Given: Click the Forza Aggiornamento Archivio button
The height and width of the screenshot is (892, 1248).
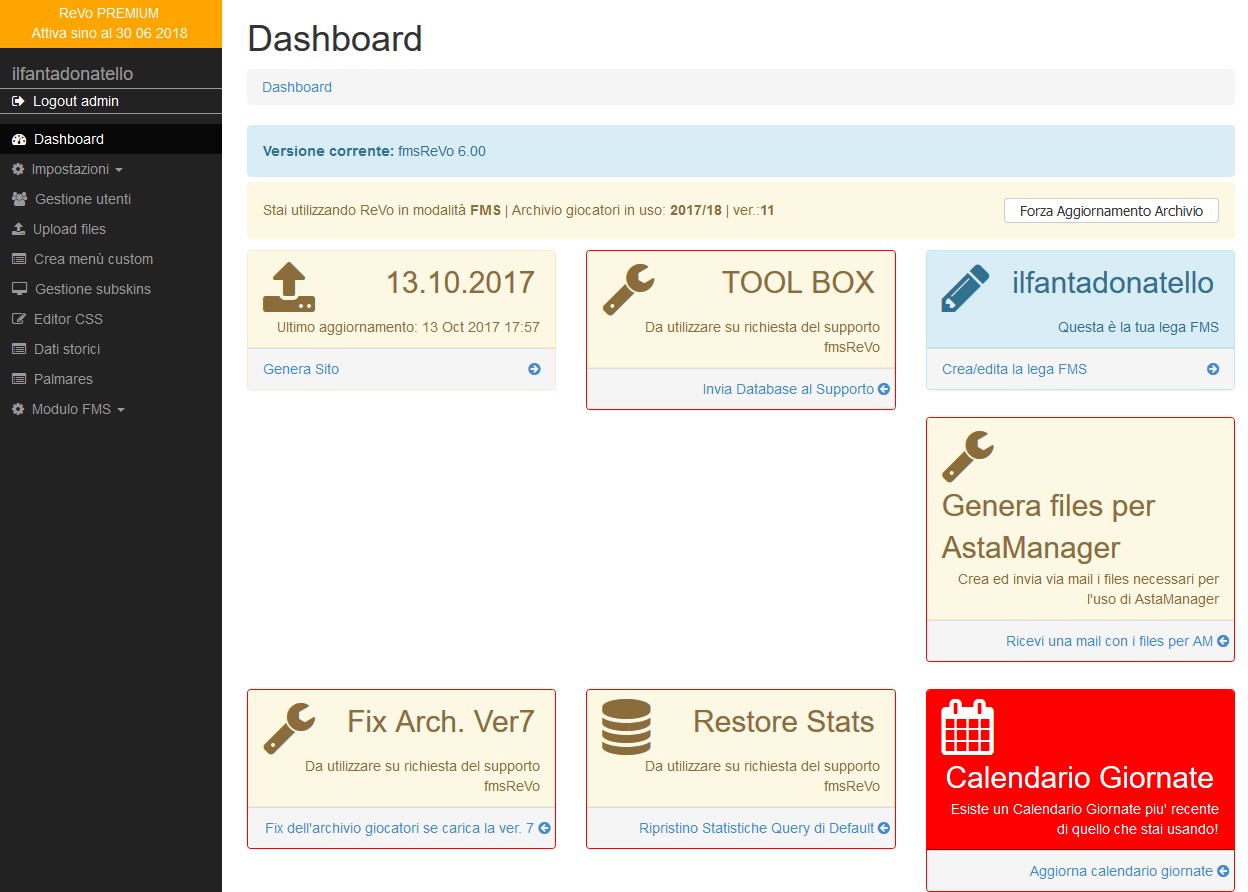Looking at the screenshot, I should 1110,210.
